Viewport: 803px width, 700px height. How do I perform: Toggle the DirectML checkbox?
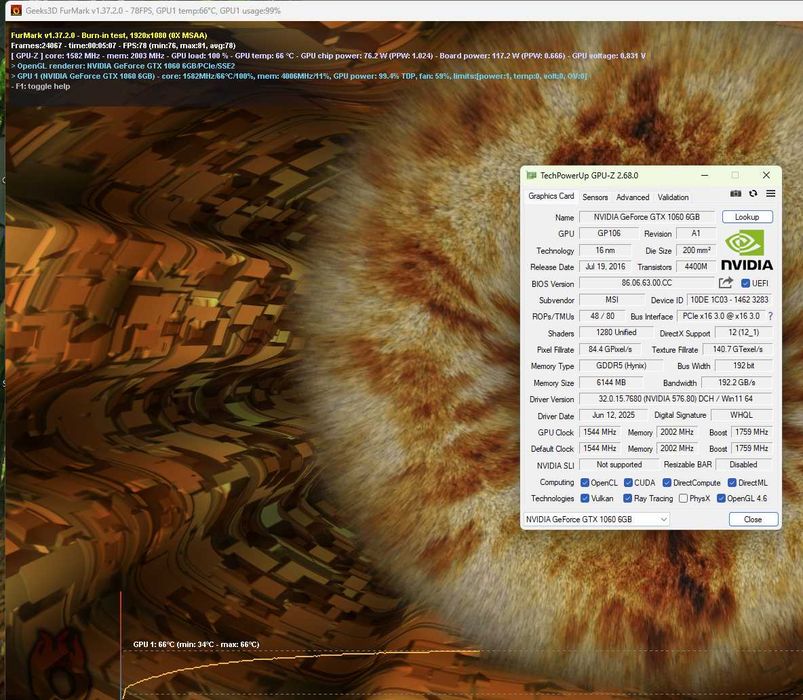[732, 482]
